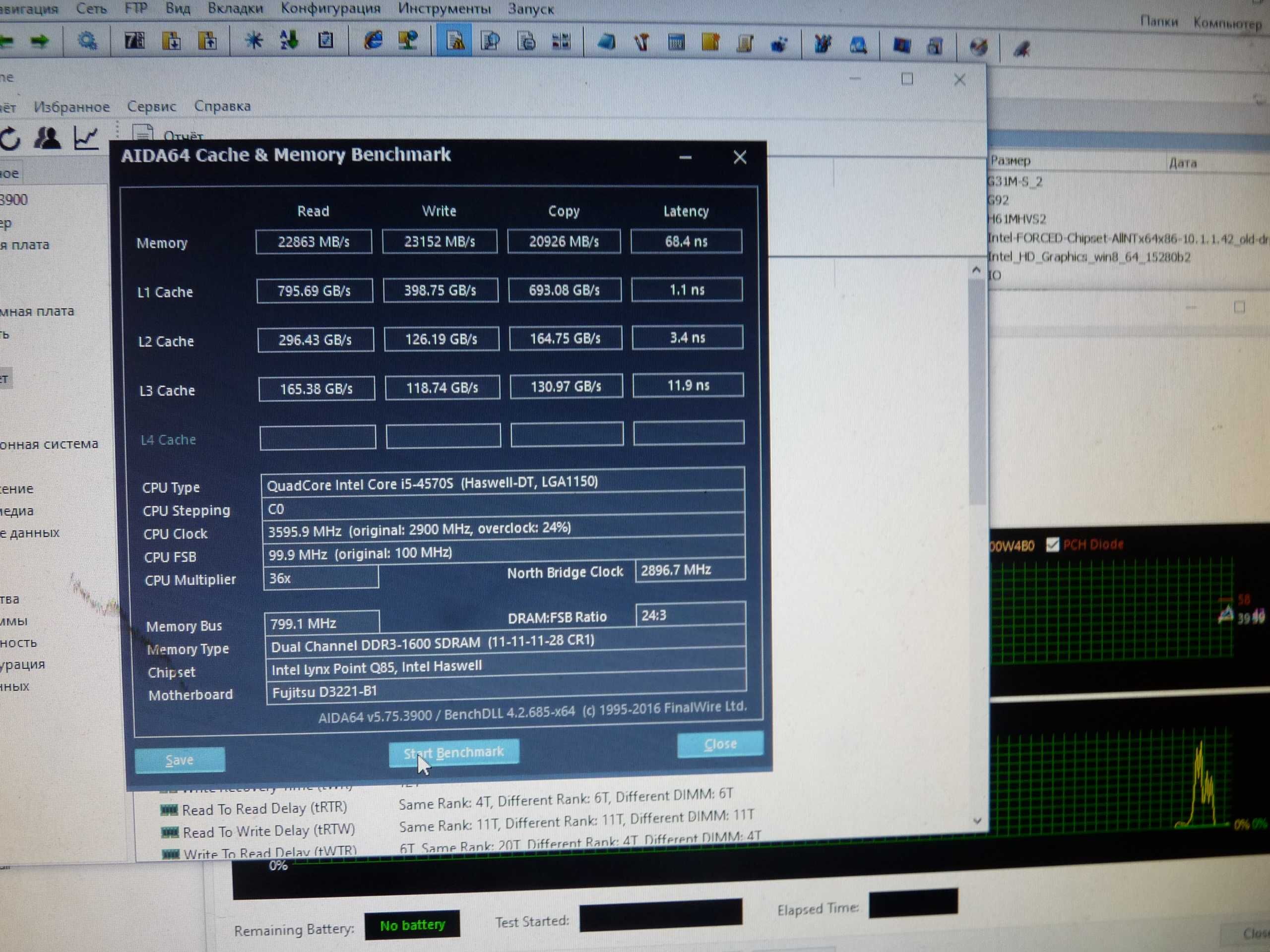
Task: Click the green forward arrow in Total Commander toolbar
Action: (x=40, y=41)
